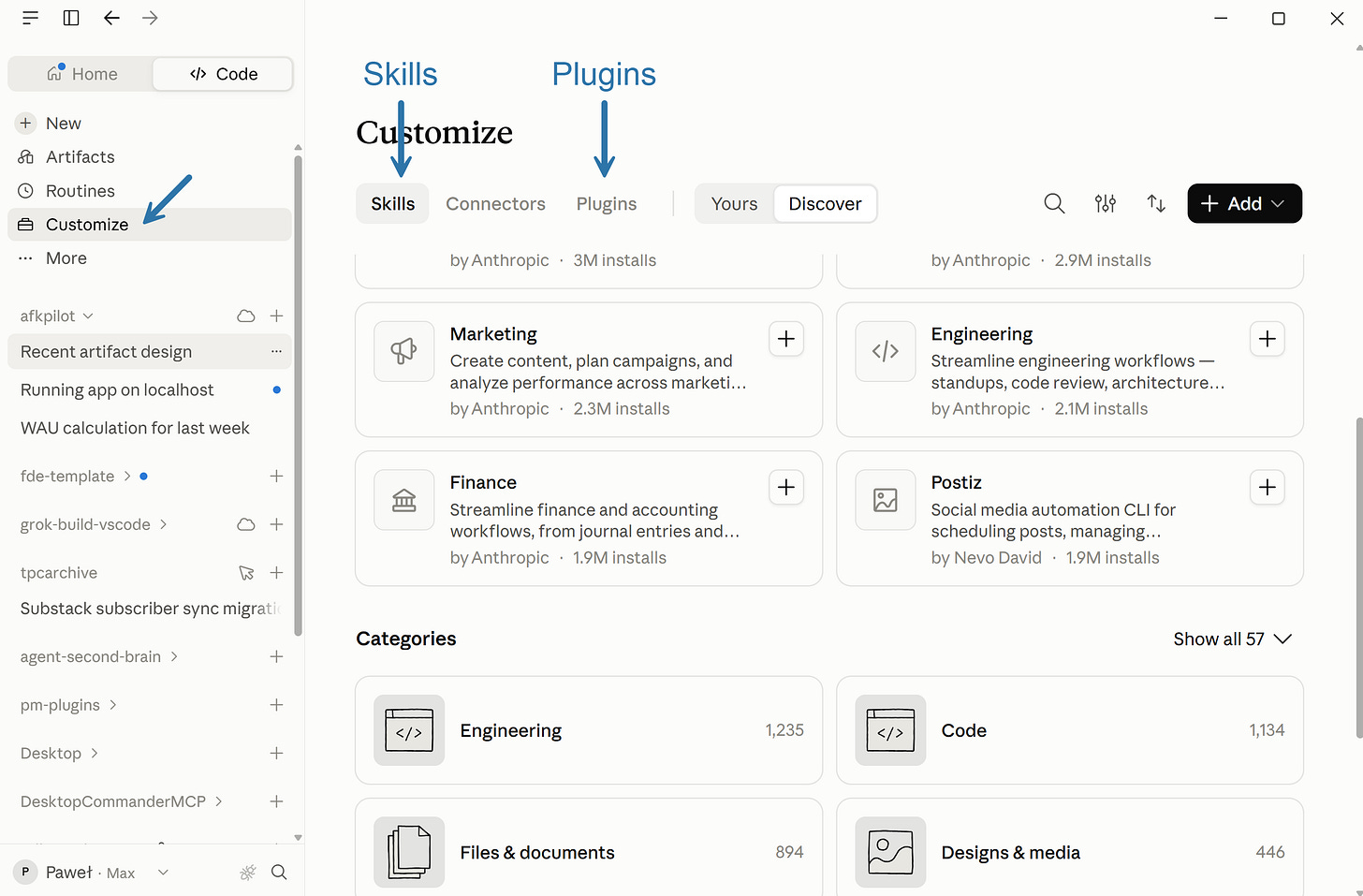Add the Streamline engineering workflows plugin via plus
This screenshot has width=1363, height=896.
(1268, 339)
